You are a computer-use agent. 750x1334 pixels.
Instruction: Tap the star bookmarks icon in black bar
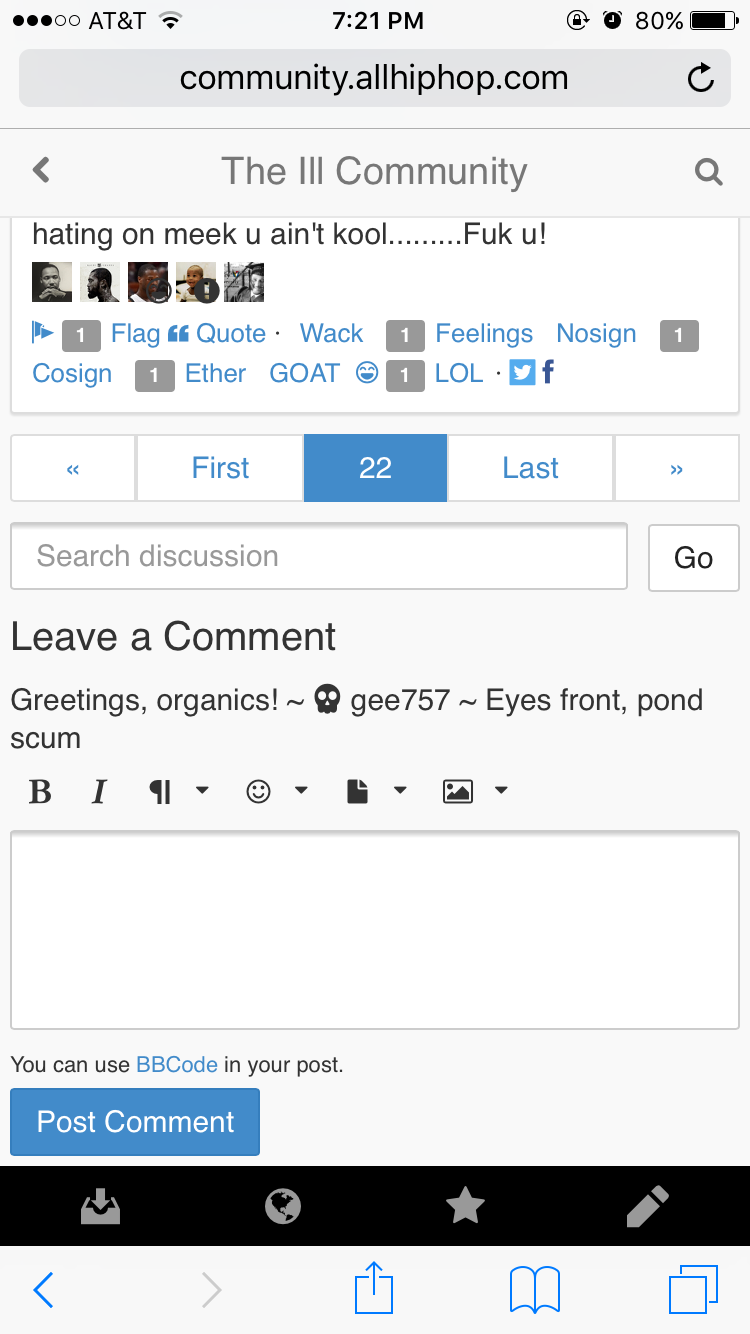(465, 1206)
